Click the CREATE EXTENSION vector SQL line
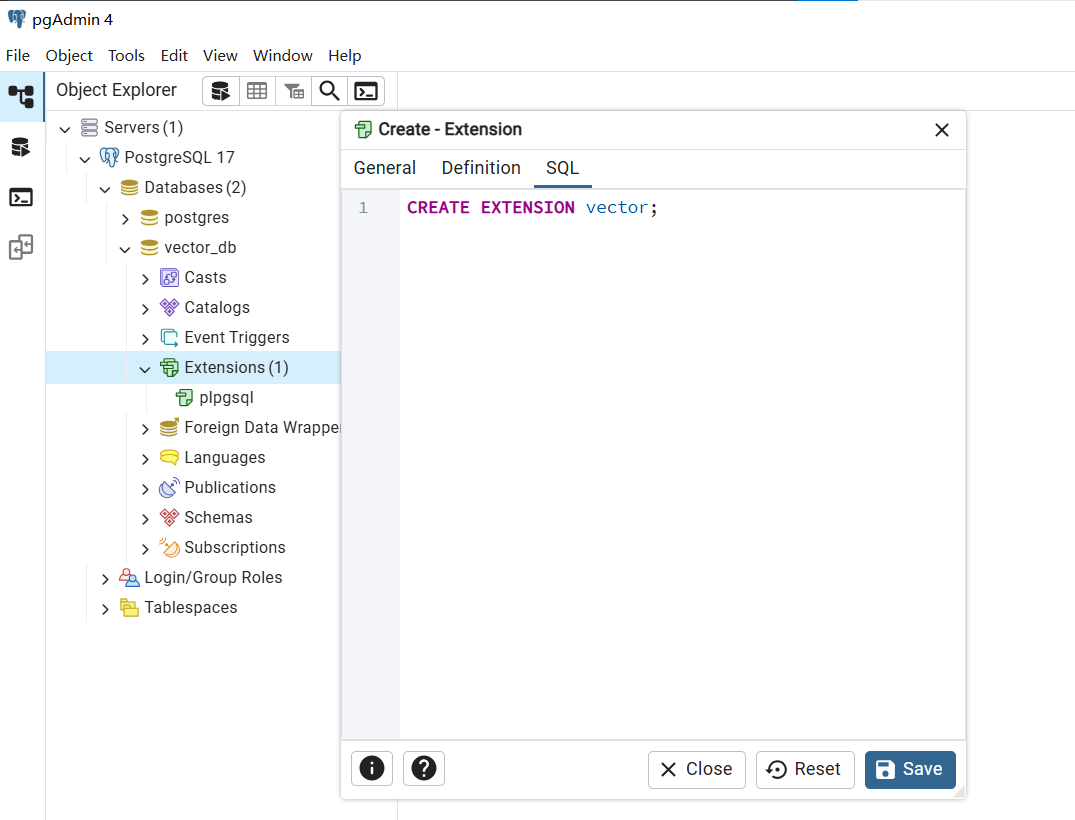The image size is (1075, 820). coord(532,208)
